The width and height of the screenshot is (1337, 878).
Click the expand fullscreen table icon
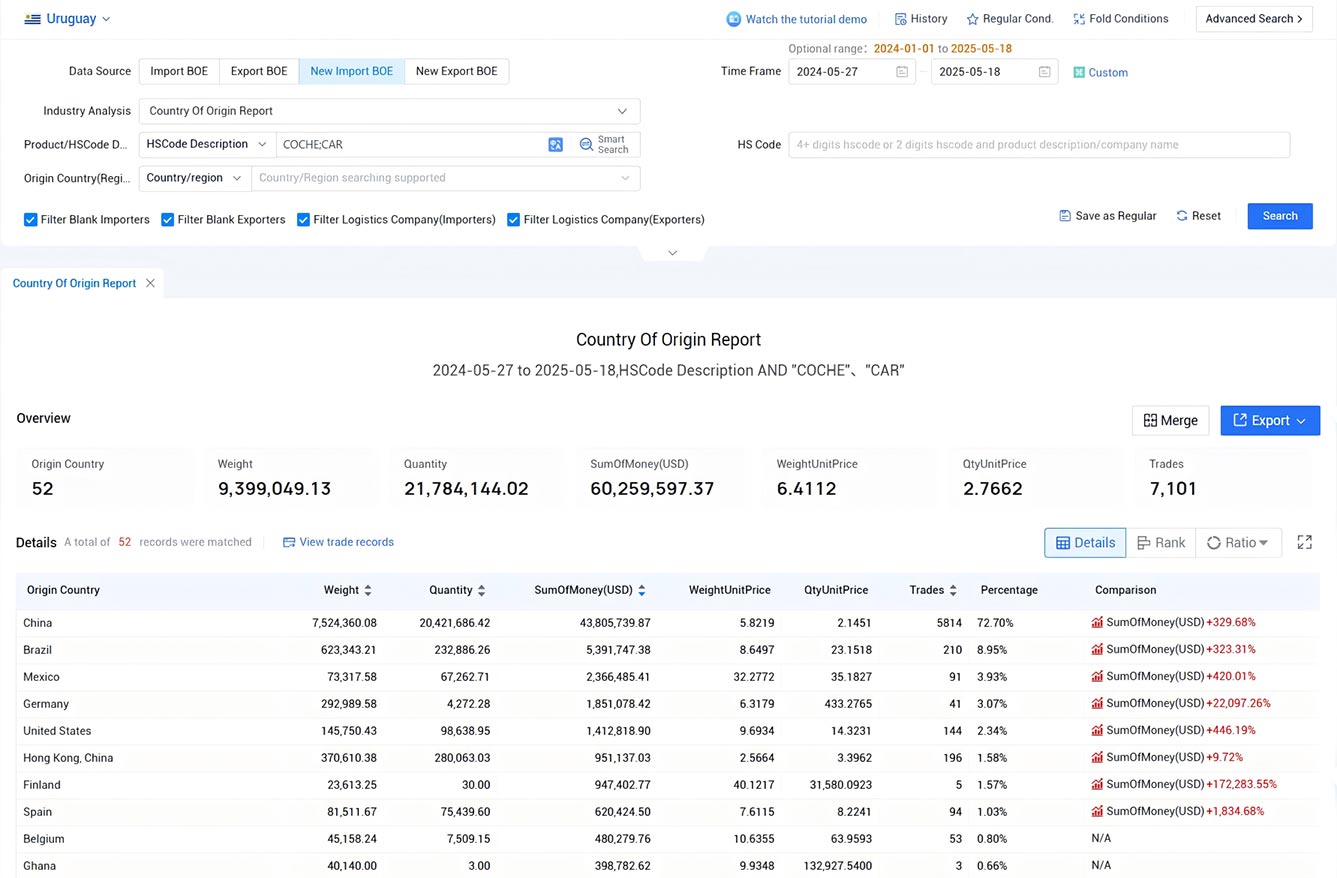click(x=1304, y=542)
